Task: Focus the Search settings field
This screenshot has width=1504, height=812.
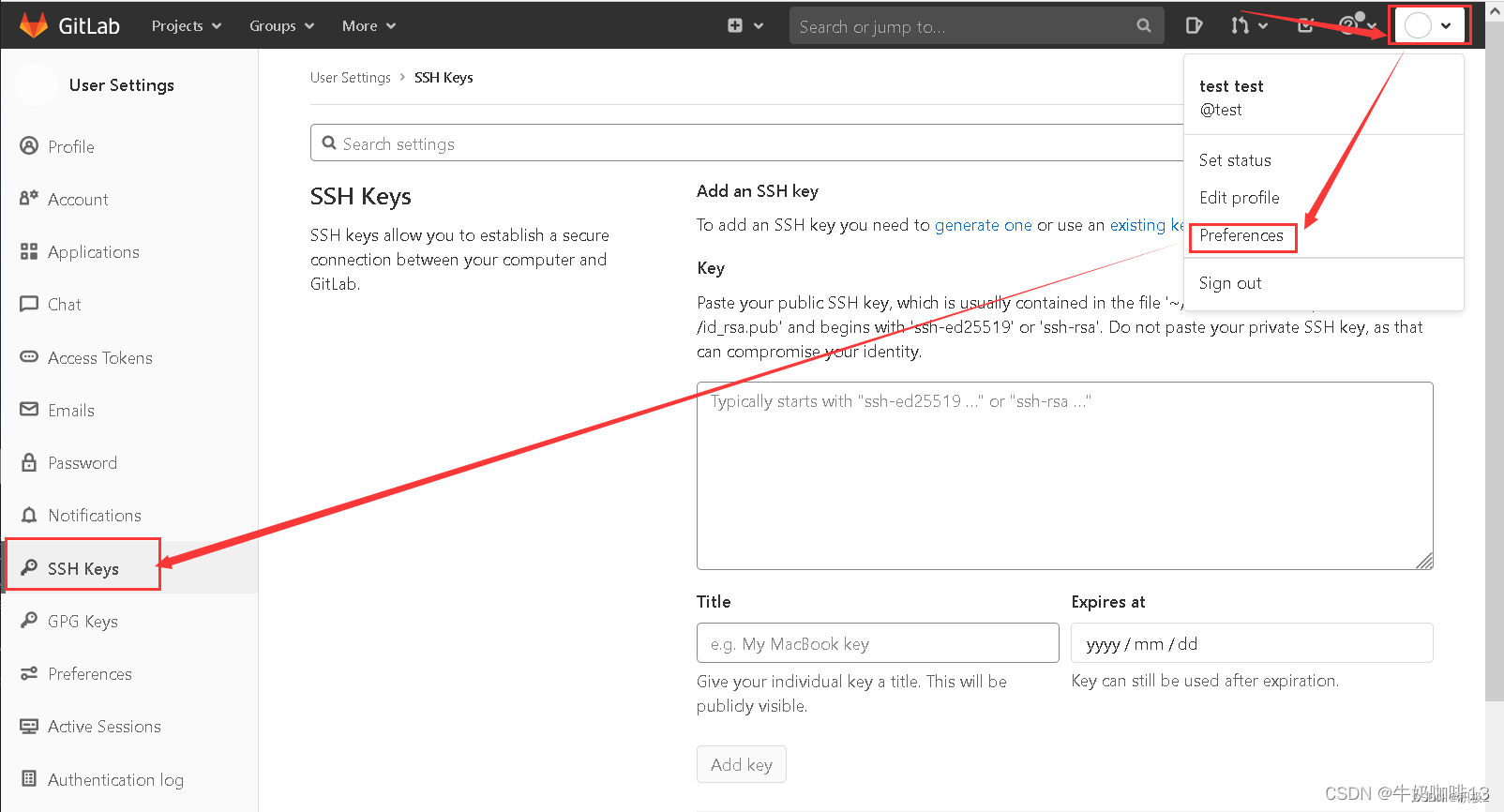Action: click(746, 143)
